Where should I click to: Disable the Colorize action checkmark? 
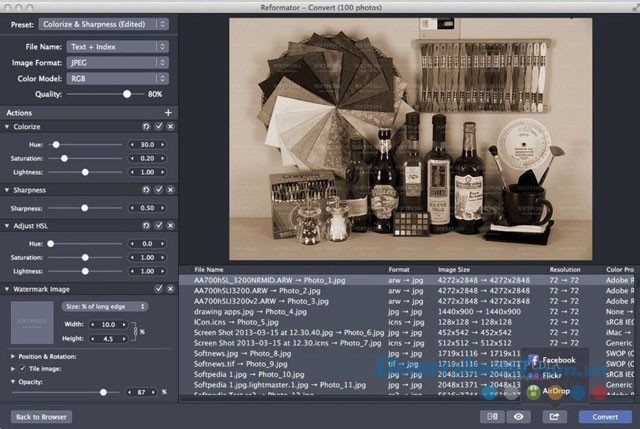pos(158,127)
